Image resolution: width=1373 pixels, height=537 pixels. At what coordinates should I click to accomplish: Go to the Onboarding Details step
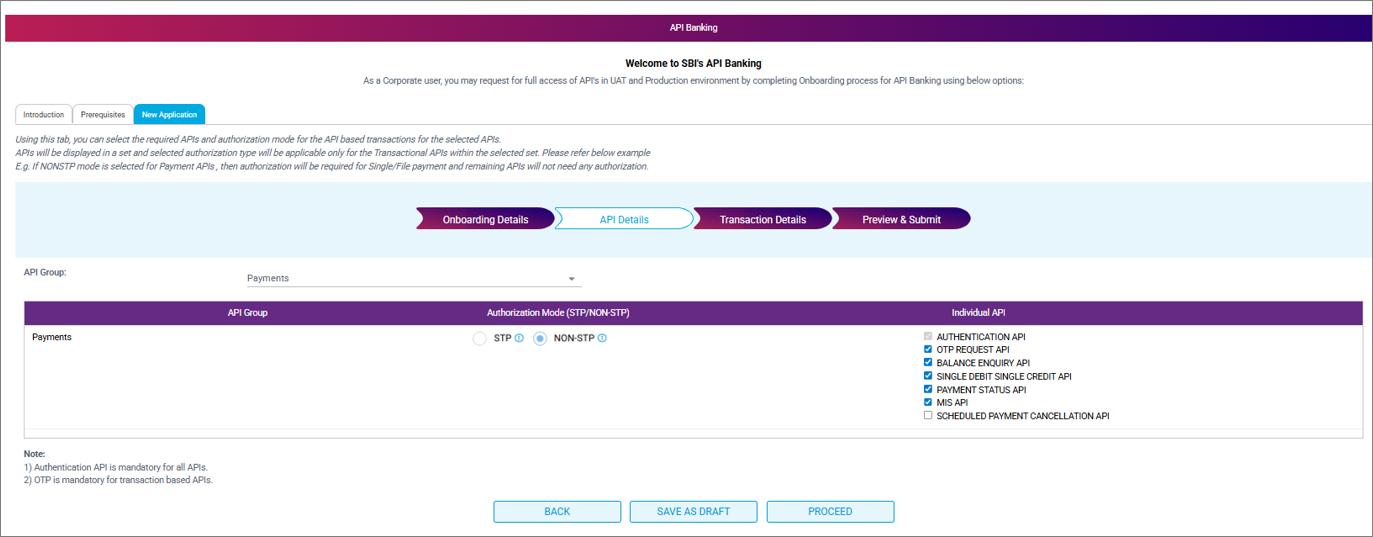(x=485, y=219)
